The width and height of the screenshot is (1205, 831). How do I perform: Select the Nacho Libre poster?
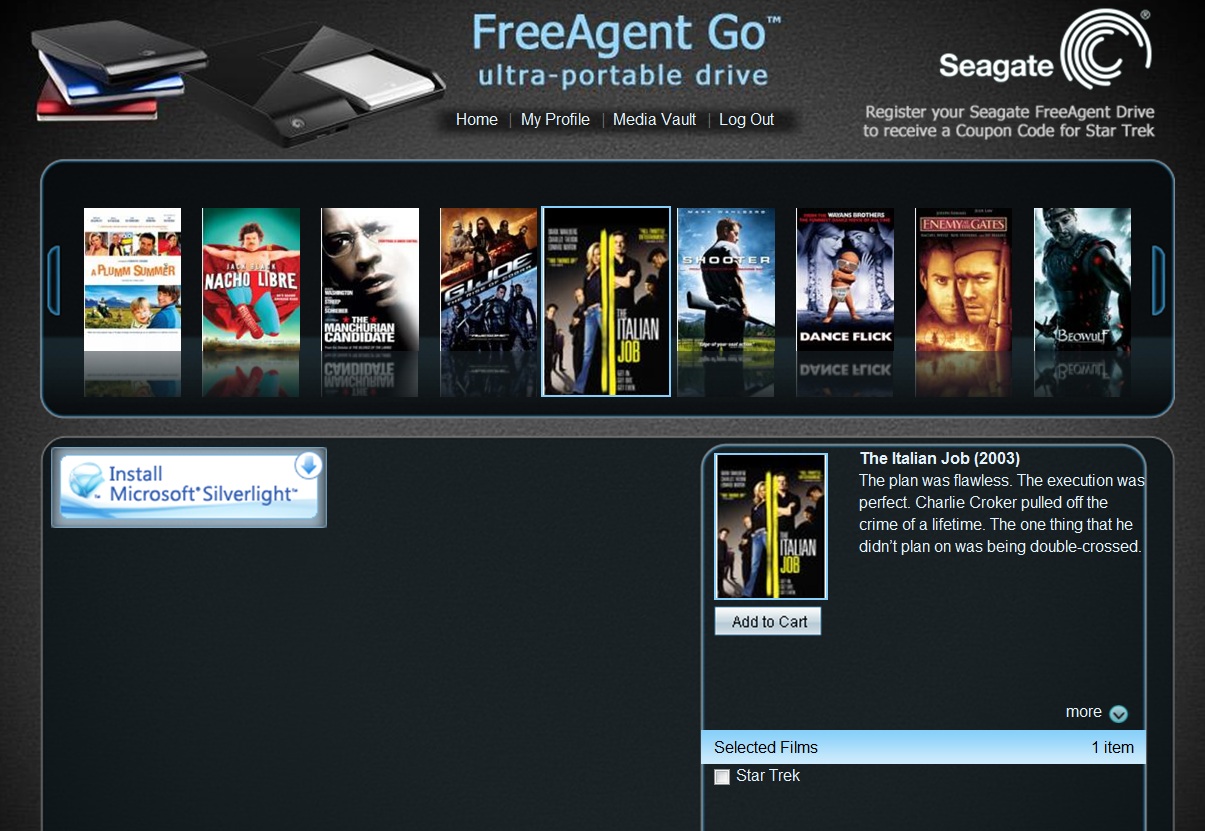pos(251,279)
